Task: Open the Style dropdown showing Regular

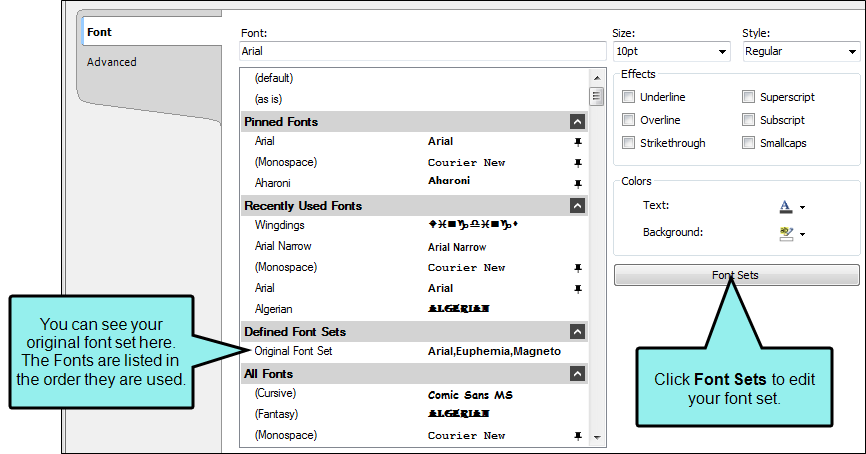Action: point(801,51)
